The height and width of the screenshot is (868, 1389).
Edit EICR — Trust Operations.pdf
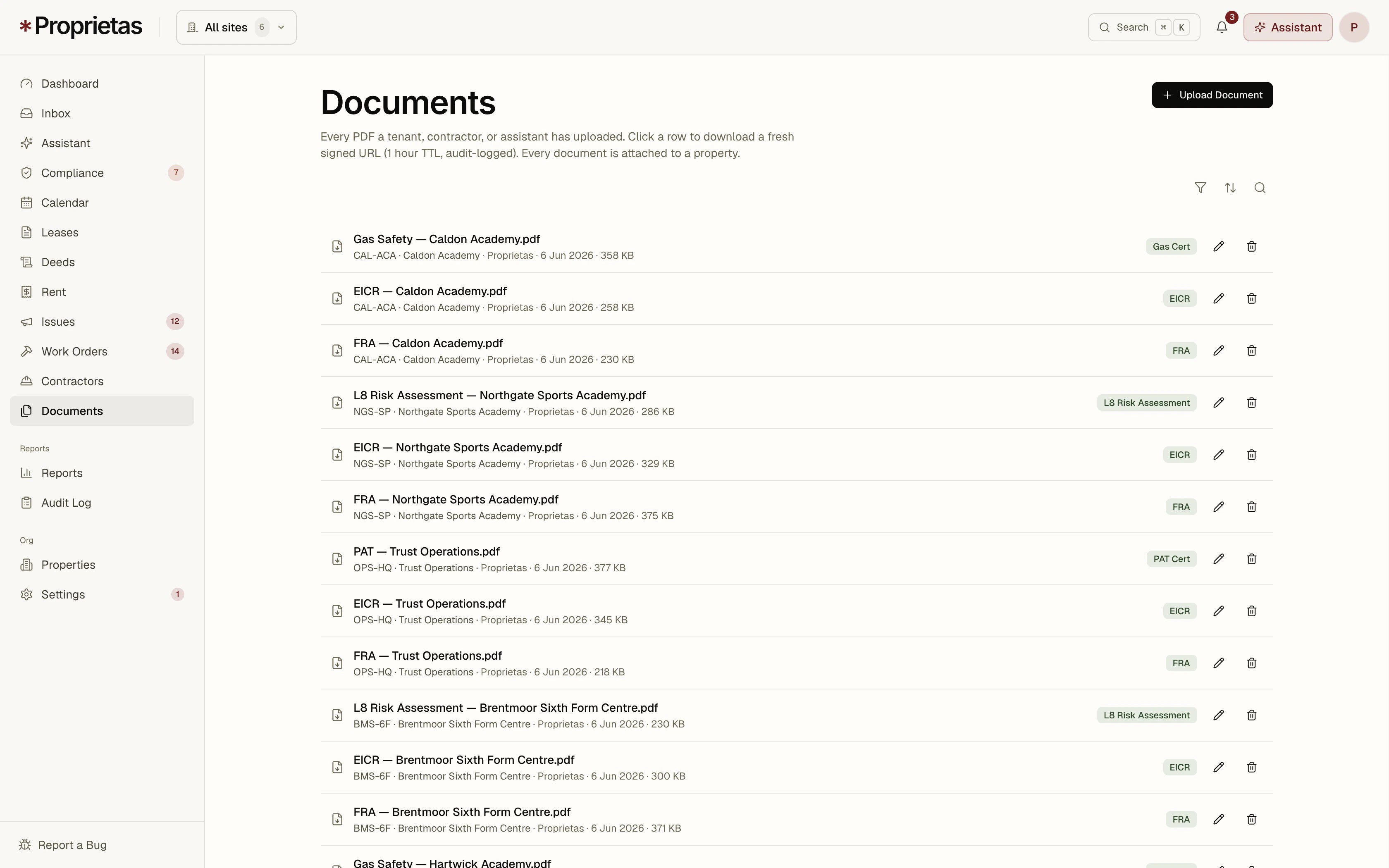(1219, 611)
